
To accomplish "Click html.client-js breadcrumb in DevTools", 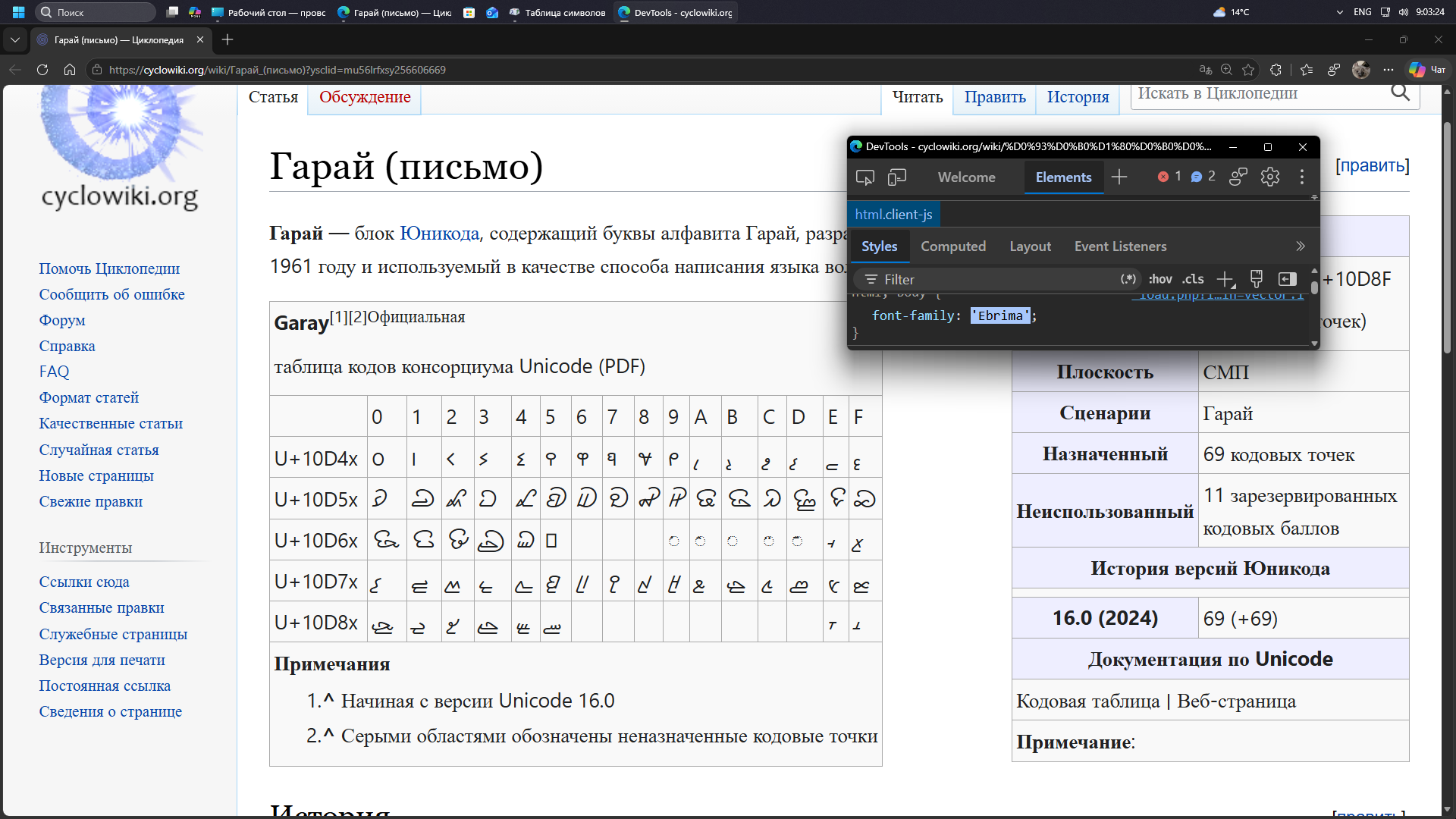I will coord(893,215).
